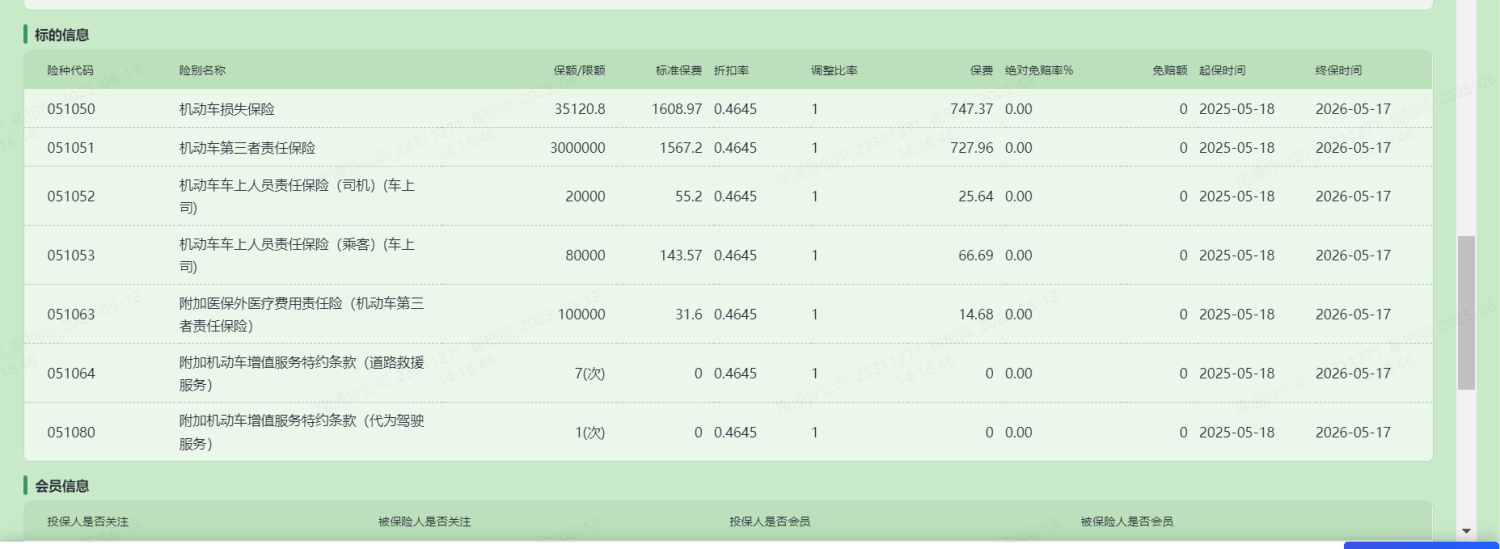Click the 折扣率 column header

pos(731,71)
